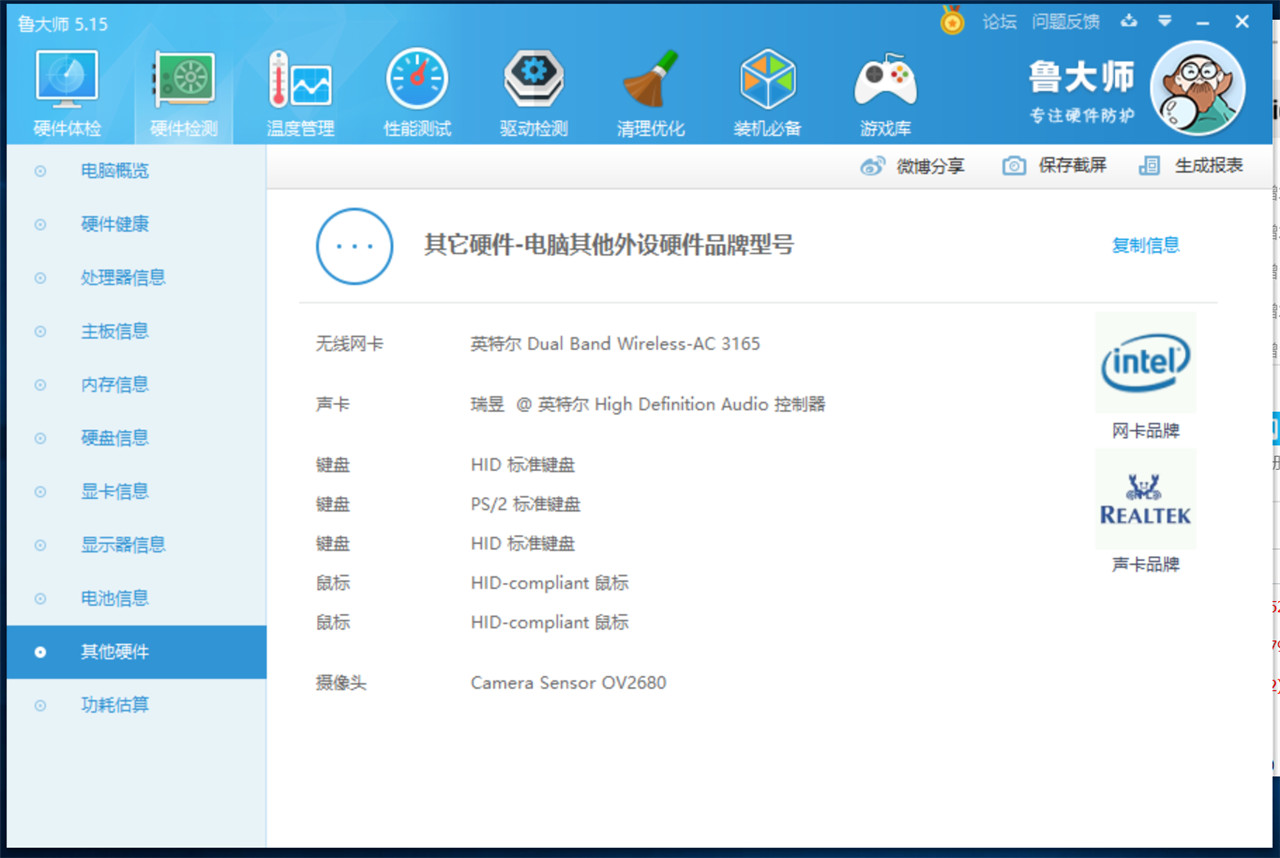This screenshot has width=1280, height=858.
Task: Go to 驱动检测 driver detection
Action: click(534, 94)
